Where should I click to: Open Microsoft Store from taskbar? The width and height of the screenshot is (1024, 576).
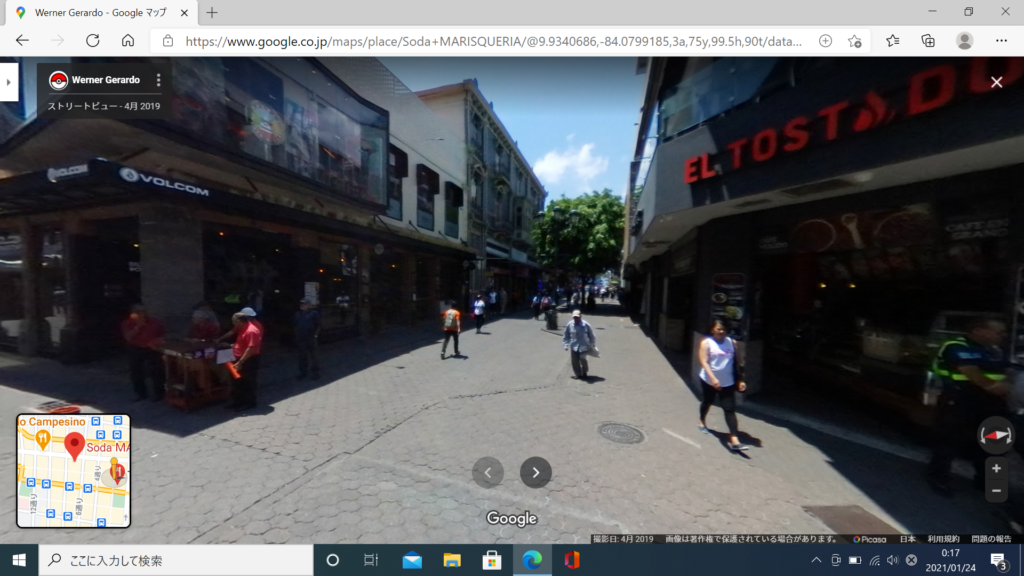pos(492,560)
